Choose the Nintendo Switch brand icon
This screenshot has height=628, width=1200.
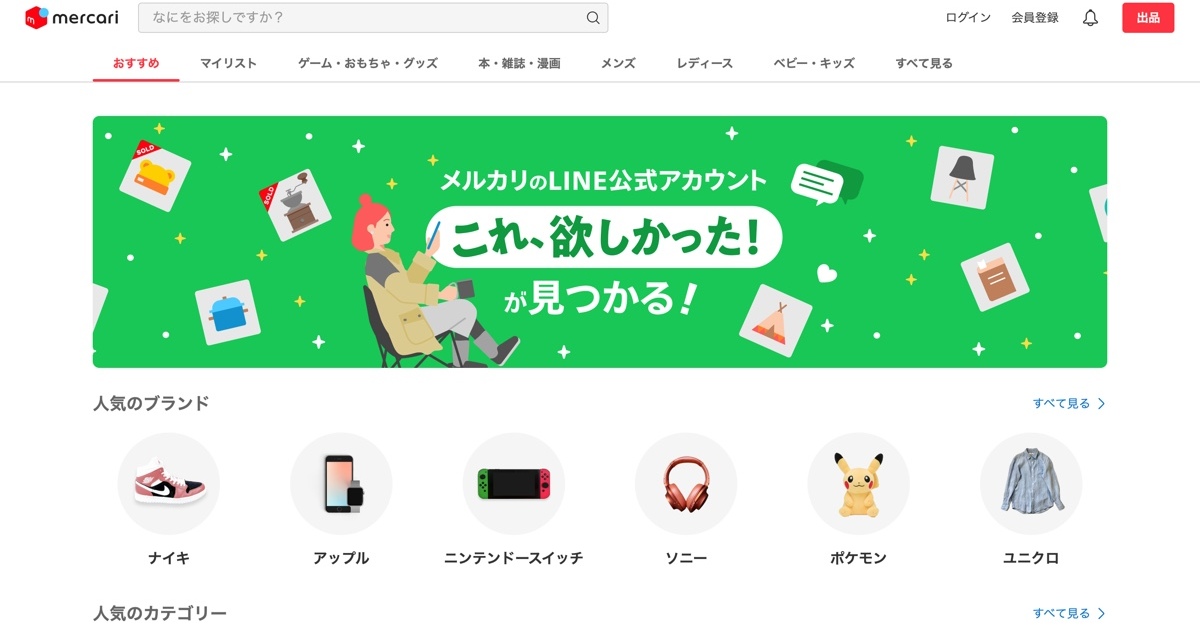pyautogui.click(x=513, y=484)
